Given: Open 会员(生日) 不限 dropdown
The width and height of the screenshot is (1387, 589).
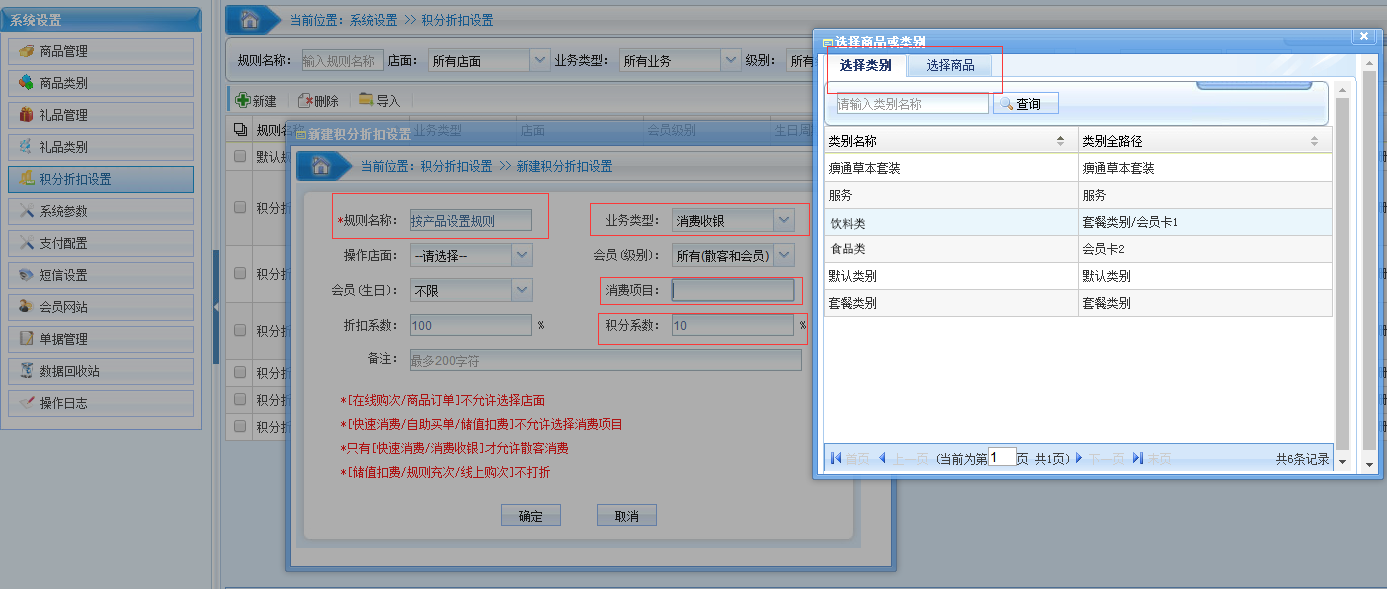Looking at the screenshot, I should [x=522, y=290].
